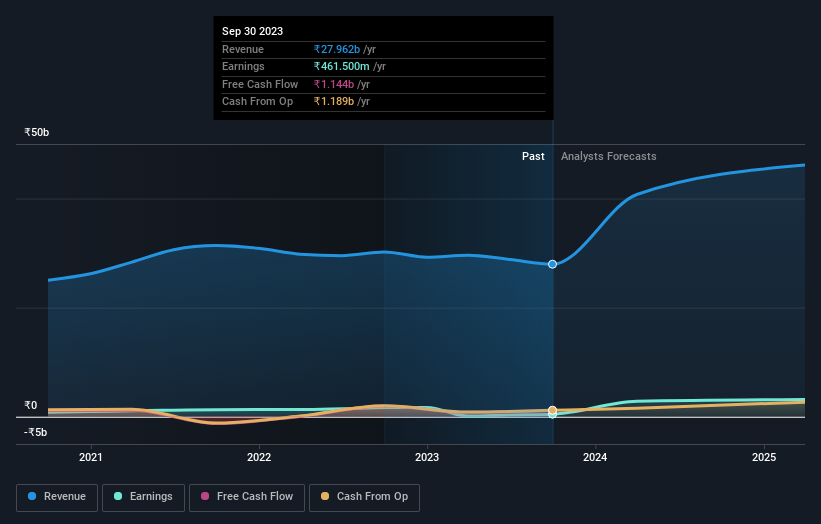Screen dimensions: 821x524
Task: Click the Earnings row label in tooltip
Action: click(x=243, y=66)
